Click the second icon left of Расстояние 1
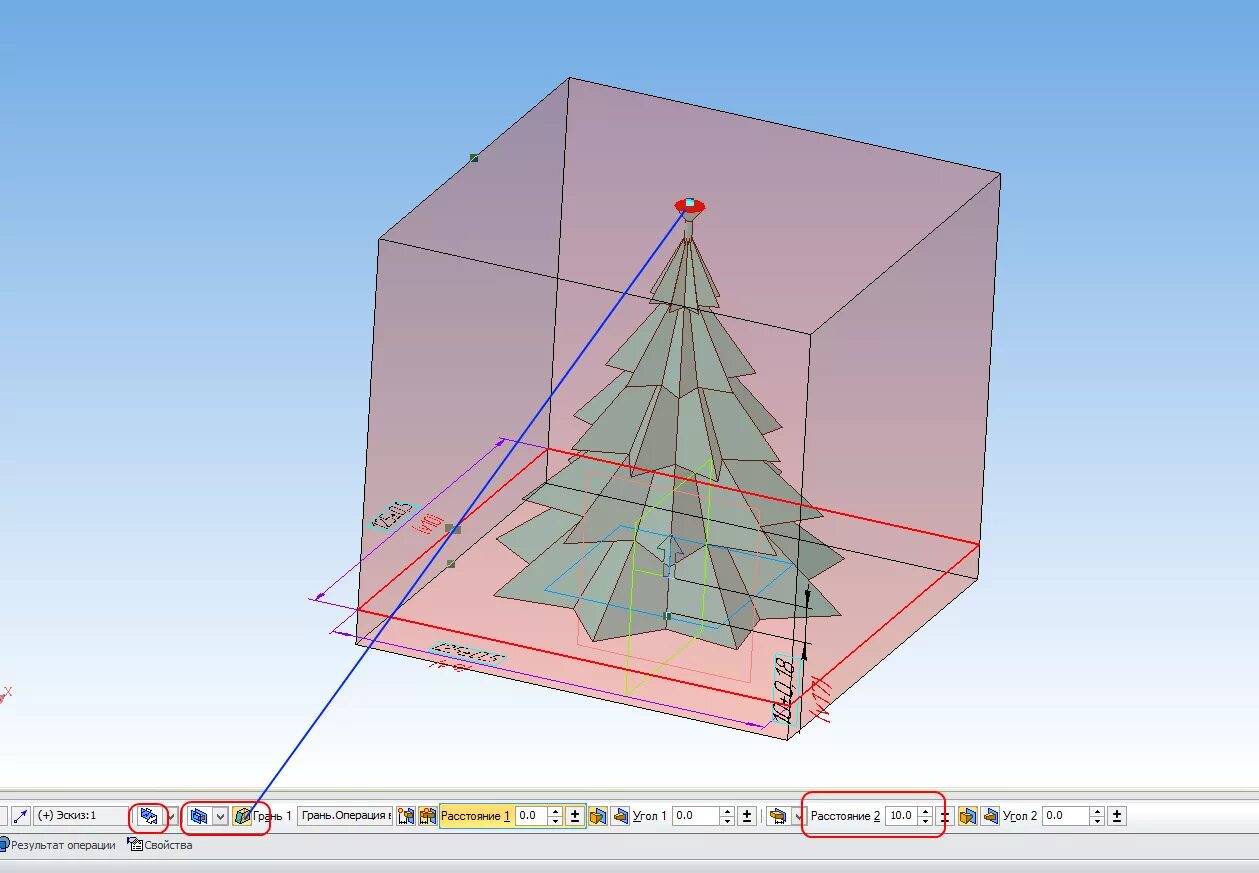 pos(428,816)
